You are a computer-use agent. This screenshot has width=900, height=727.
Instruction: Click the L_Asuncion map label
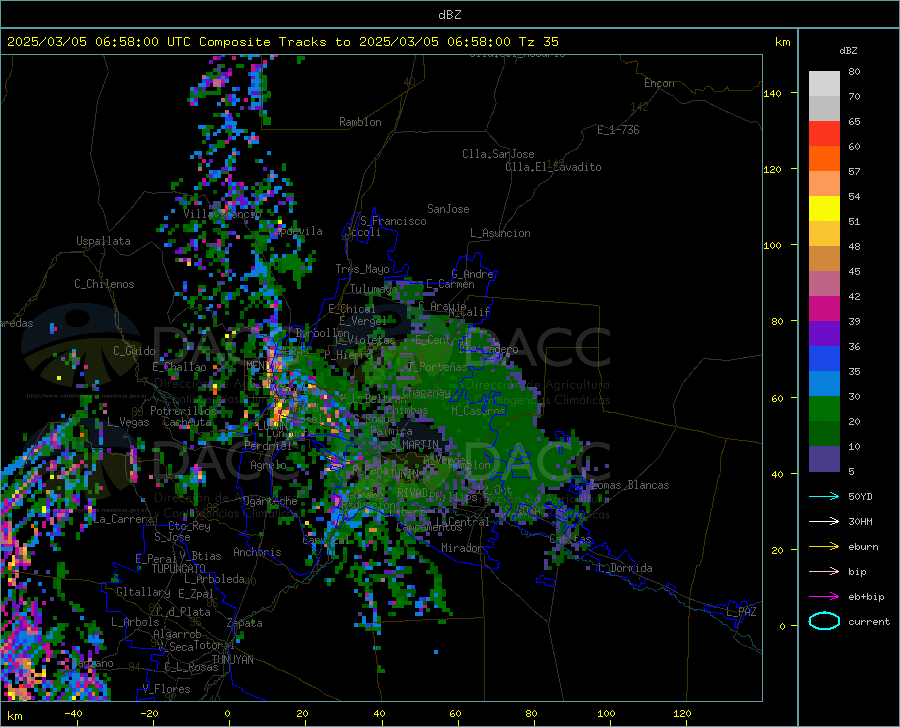500,233
